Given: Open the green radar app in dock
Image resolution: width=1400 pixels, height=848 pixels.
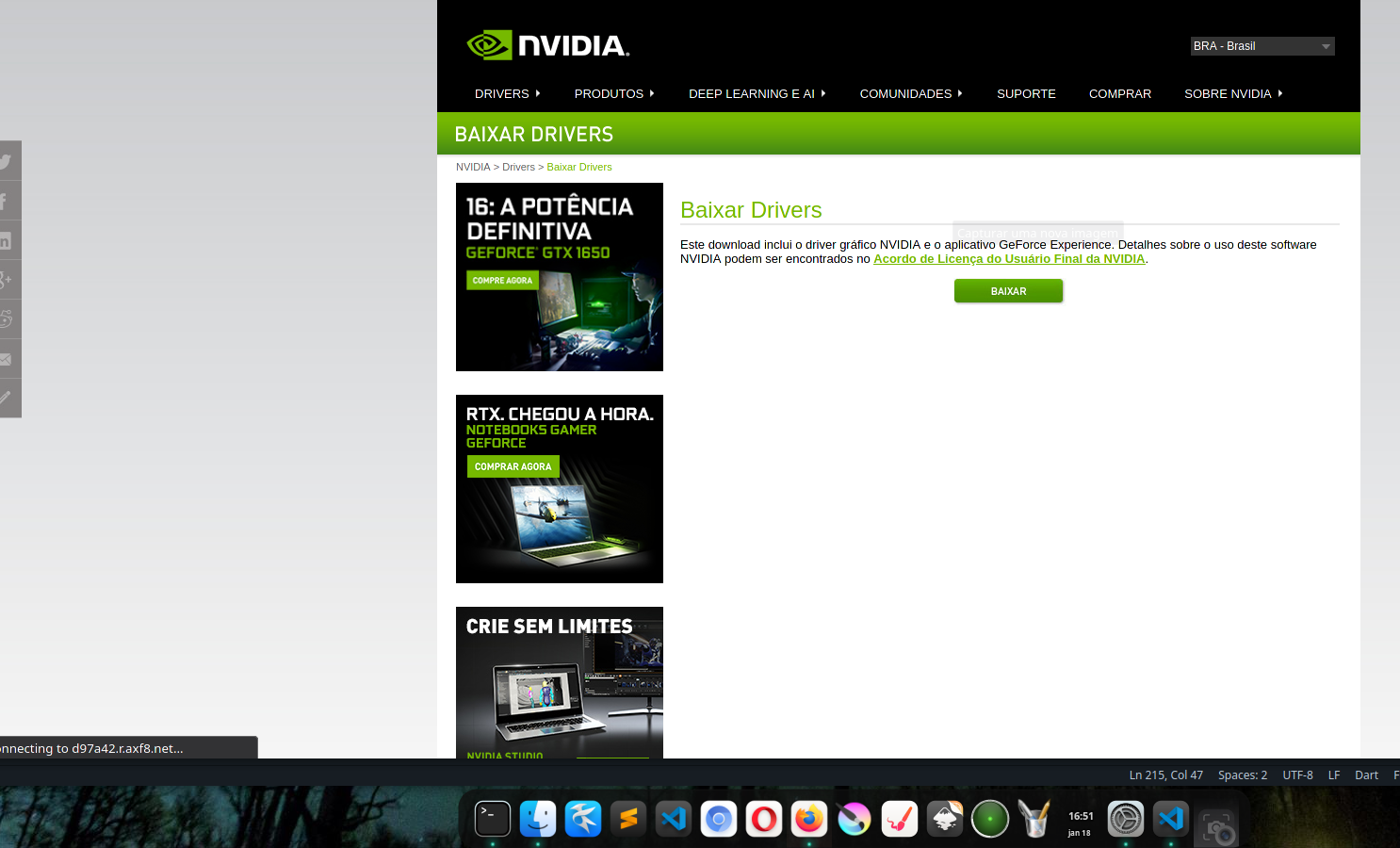Looking at the screenshot, I should point(990,819).
